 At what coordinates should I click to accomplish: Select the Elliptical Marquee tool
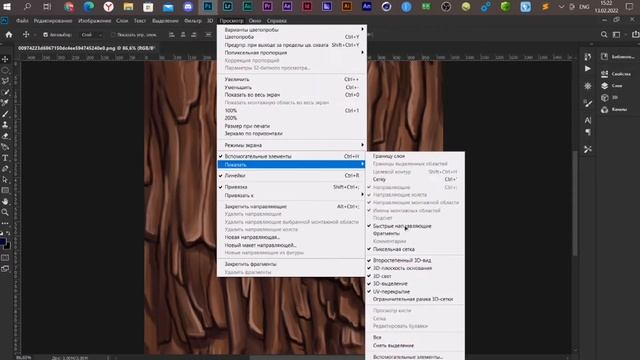click(5, 71)
